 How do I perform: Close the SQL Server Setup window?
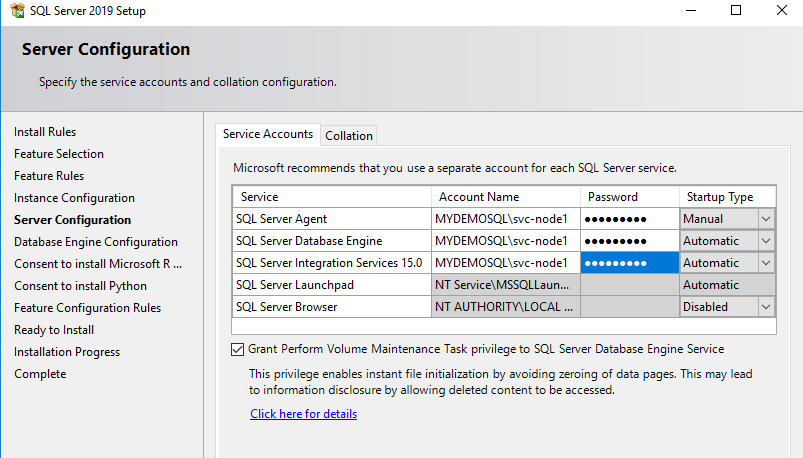click(x=782, y=11)
